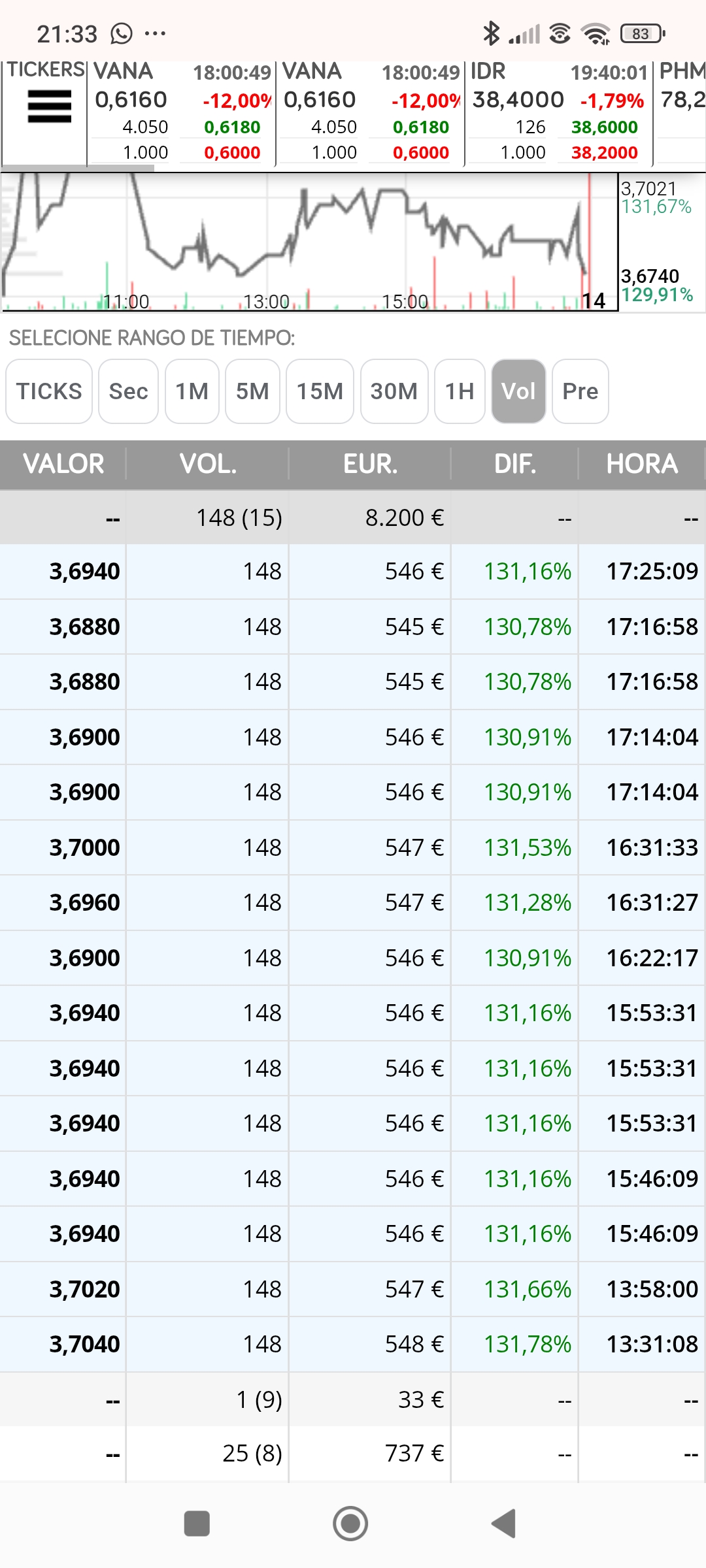The width and height of the screenshot is (706, 1568).
Task: Tap the battery indicator showing 83
Action: (x=643, y=33)
